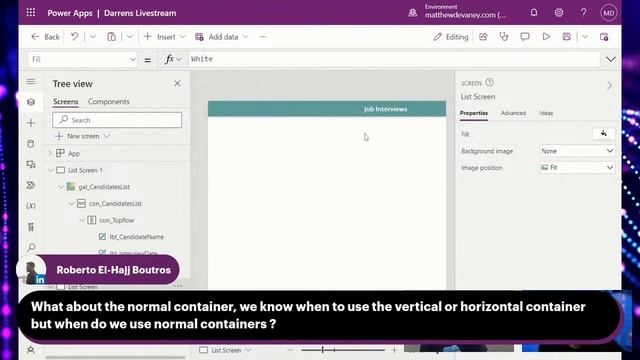The height and width of the screenshot is (360, 640).
Task: Switch to the Advanced tab
Action: click(513, 113)
